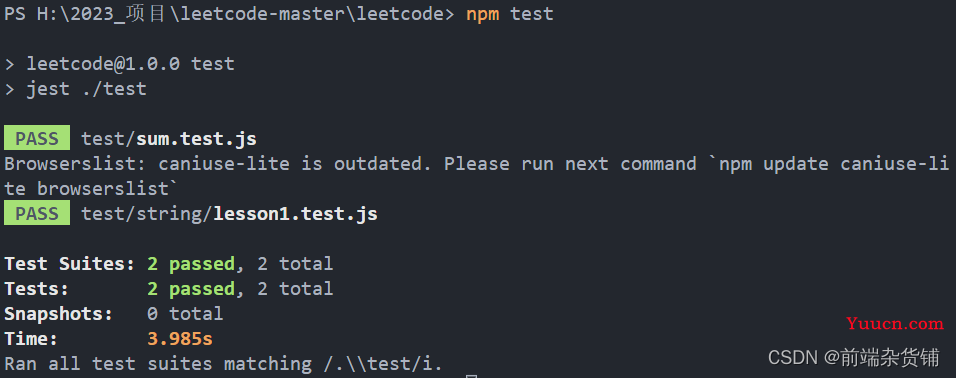The image size is (956, 378).
Task: Click the Snapshots 0 total line
Action: pyautogui.click(x=114, y=314)
